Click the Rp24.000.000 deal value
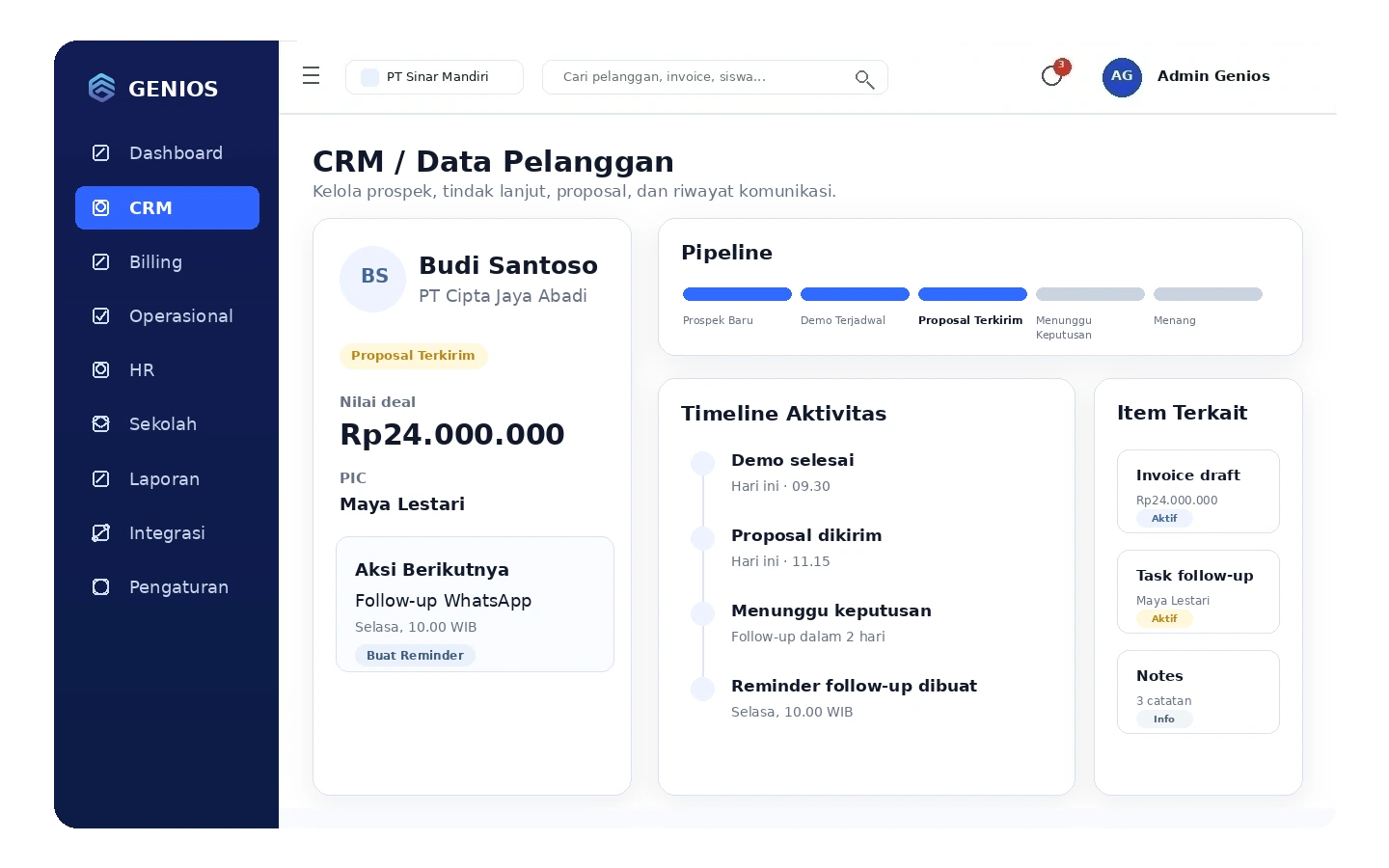 [452, 434]
